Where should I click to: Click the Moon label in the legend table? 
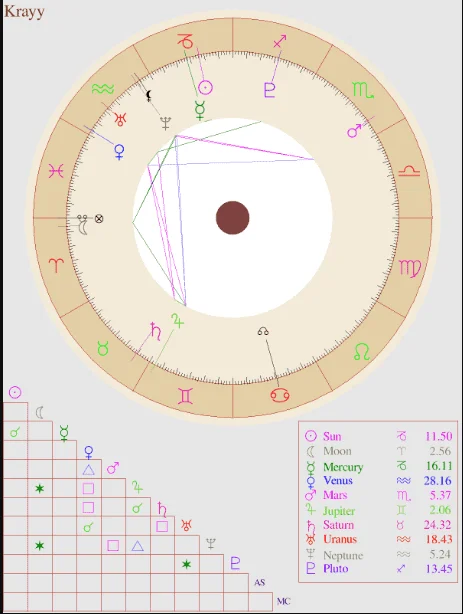(337, 451)
